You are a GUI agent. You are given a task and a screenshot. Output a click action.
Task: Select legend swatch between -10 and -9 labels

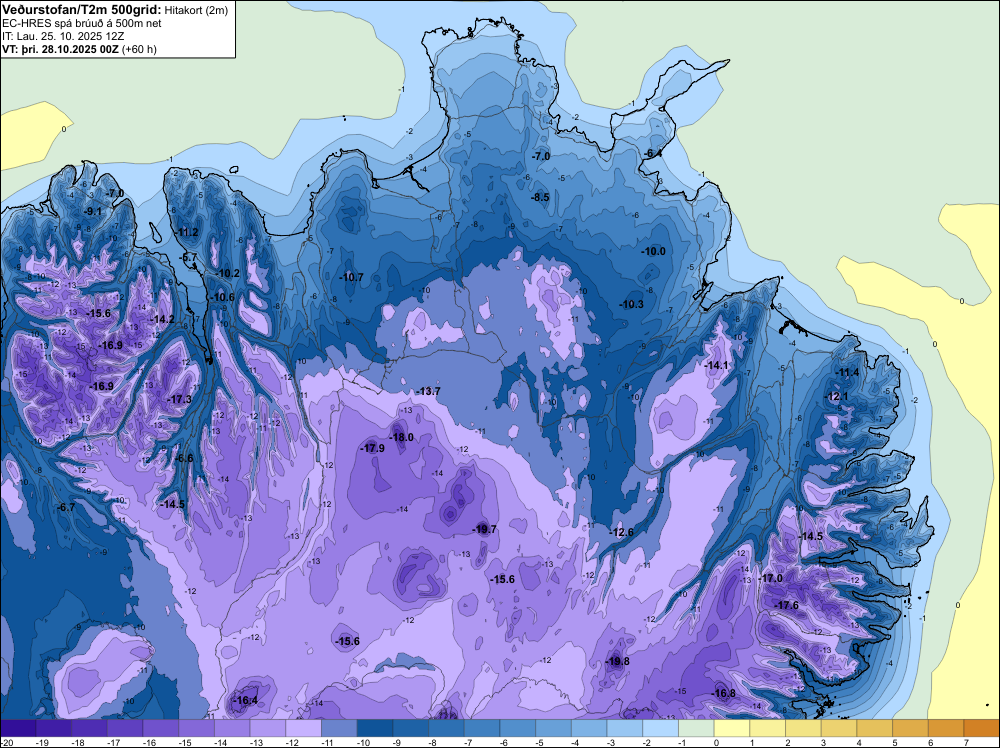point(375,728)
